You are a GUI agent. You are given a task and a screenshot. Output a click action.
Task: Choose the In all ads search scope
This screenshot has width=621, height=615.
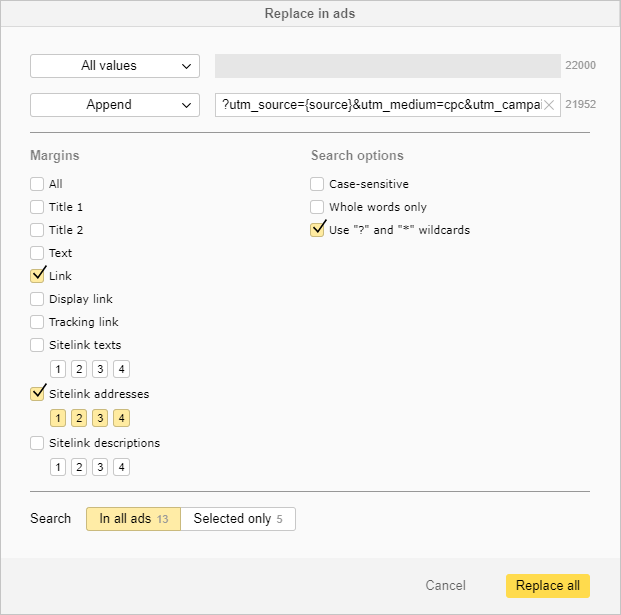click(x=133, y=518)
